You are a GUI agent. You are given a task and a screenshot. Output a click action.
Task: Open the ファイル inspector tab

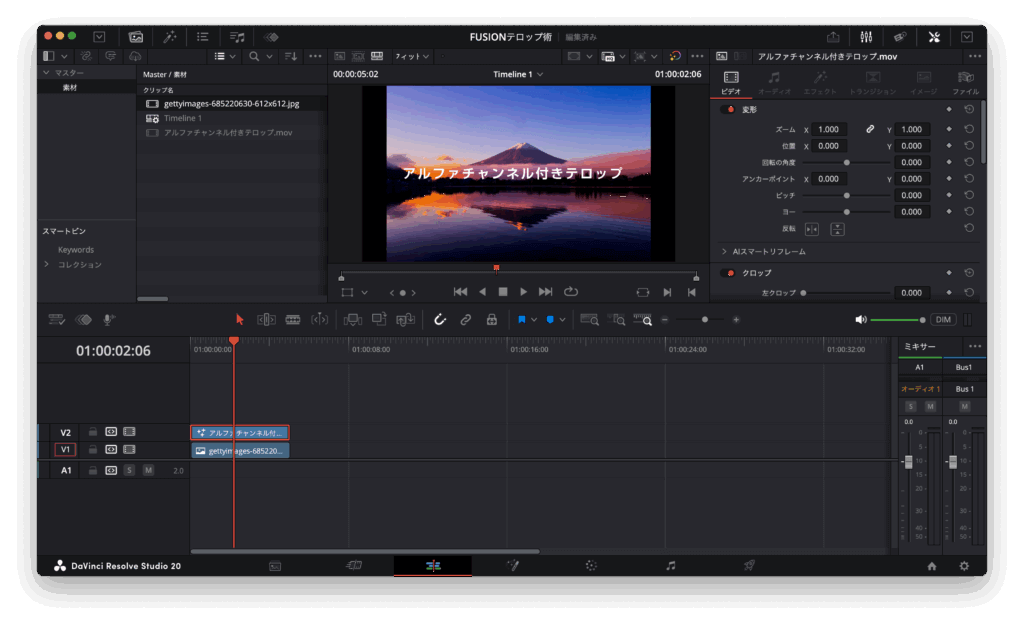pyautogui.click(x=965, y=82)
